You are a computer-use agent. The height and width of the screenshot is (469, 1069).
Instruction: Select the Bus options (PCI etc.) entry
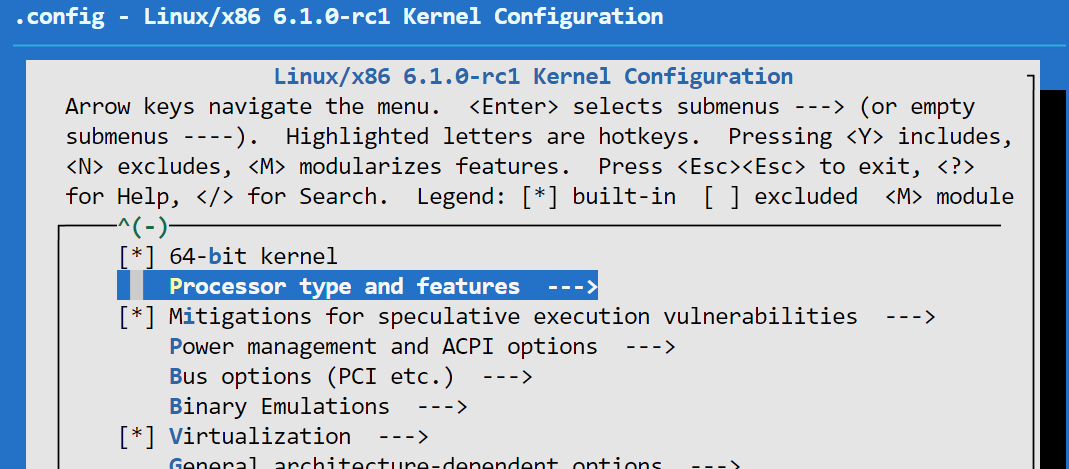pyautogui.click(x=311, y=377)
